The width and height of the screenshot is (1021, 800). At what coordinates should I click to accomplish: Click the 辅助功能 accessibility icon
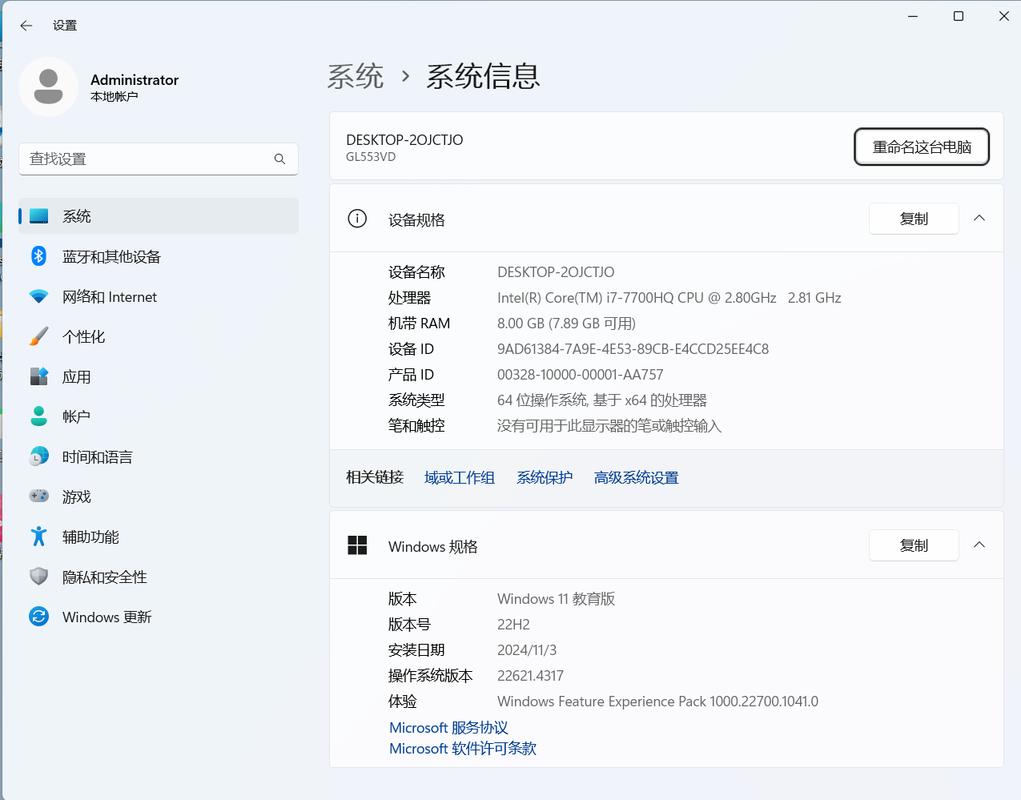coord(38,536)
